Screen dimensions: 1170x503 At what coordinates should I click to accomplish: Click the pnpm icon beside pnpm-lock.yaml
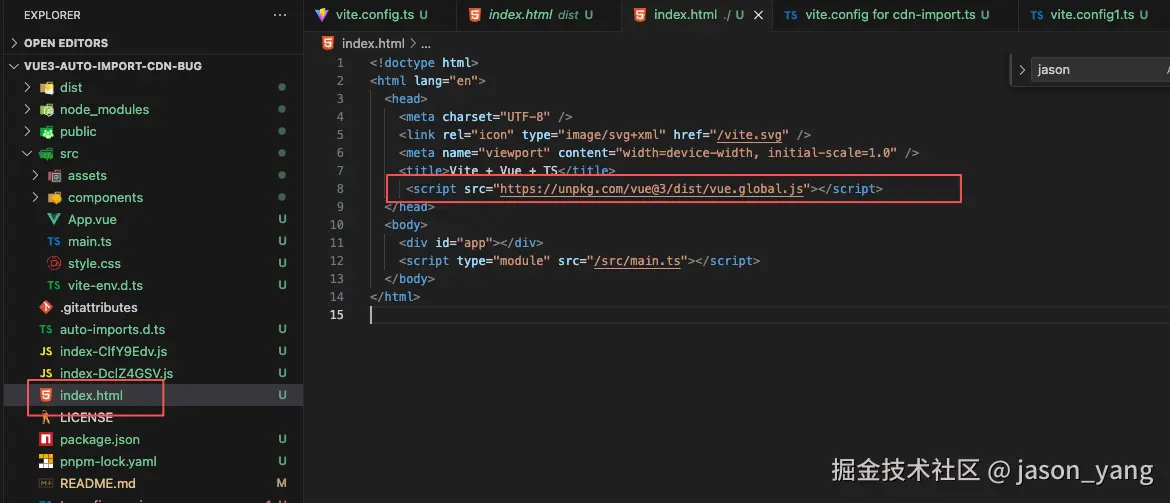point(46,461)
